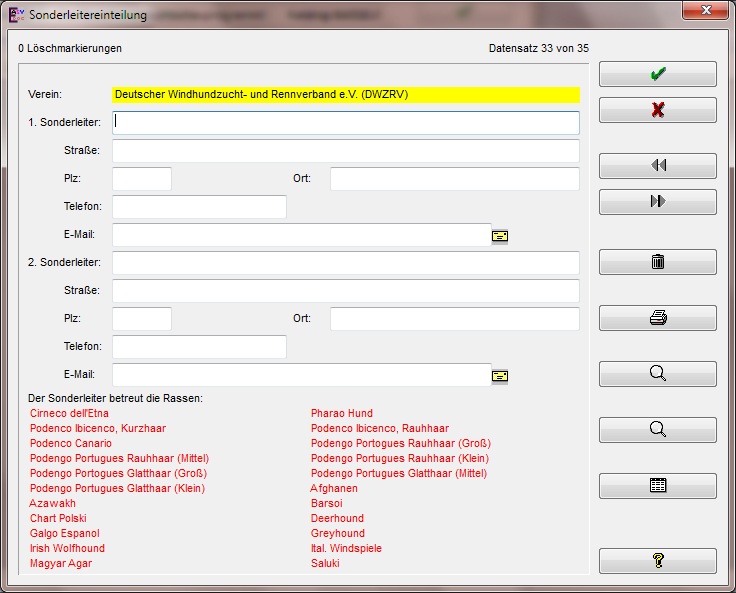Select breed Magyar Agar

(61, 563)
